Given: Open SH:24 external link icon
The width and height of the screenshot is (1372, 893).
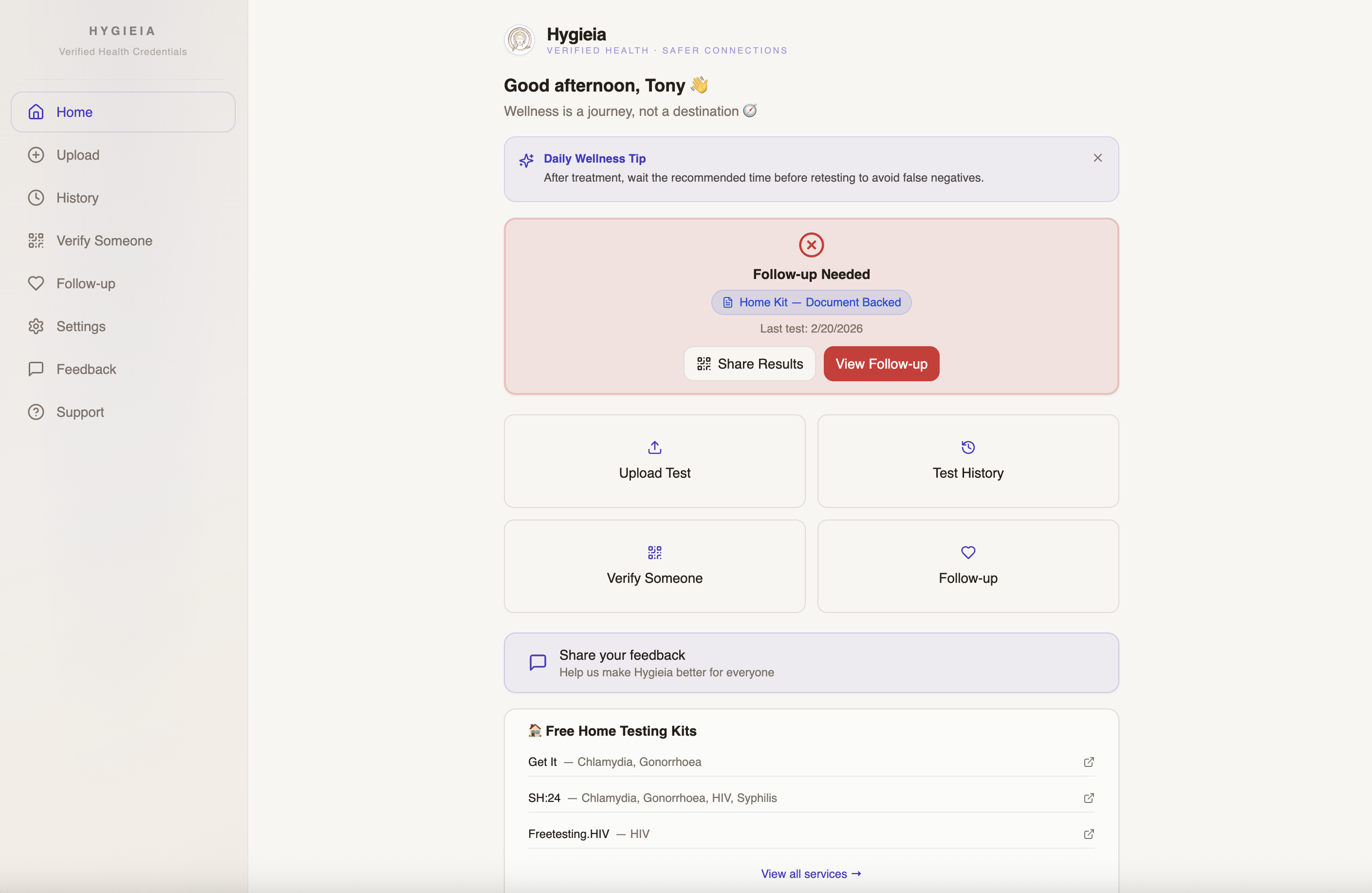Looking at the screenshot, I should click(x=1088, y=798).
